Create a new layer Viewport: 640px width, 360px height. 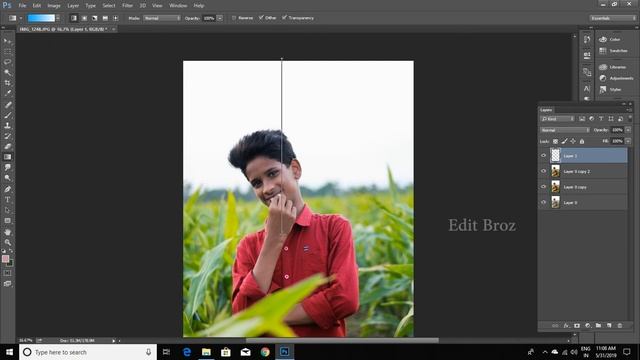(x=609, y=326)
